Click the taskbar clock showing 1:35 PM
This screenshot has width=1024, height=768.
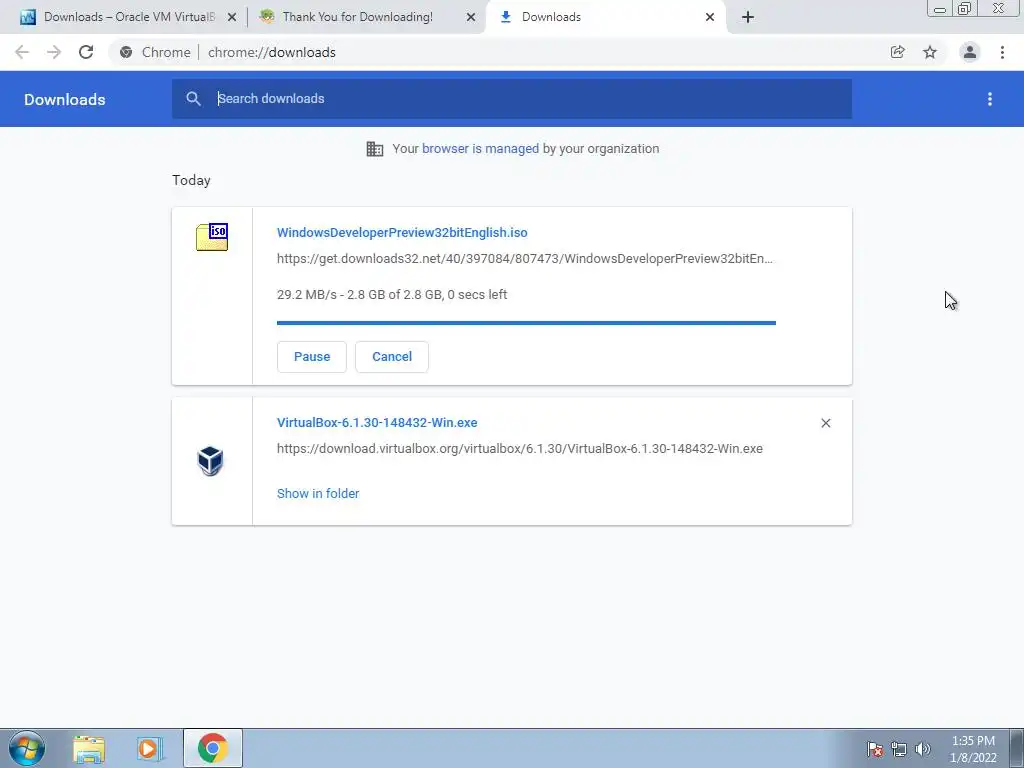(973, 749)
